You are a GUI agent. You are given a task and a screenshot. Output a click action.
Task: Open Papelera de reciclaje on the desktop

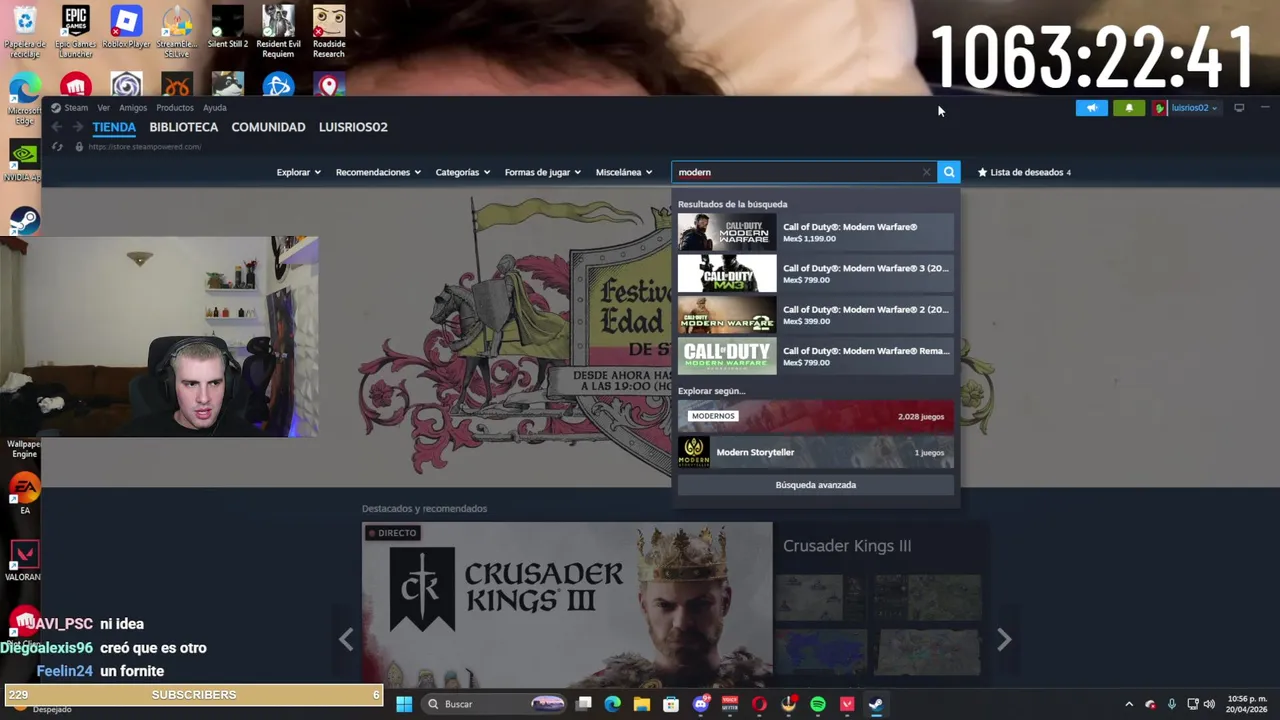click(24, 31)
